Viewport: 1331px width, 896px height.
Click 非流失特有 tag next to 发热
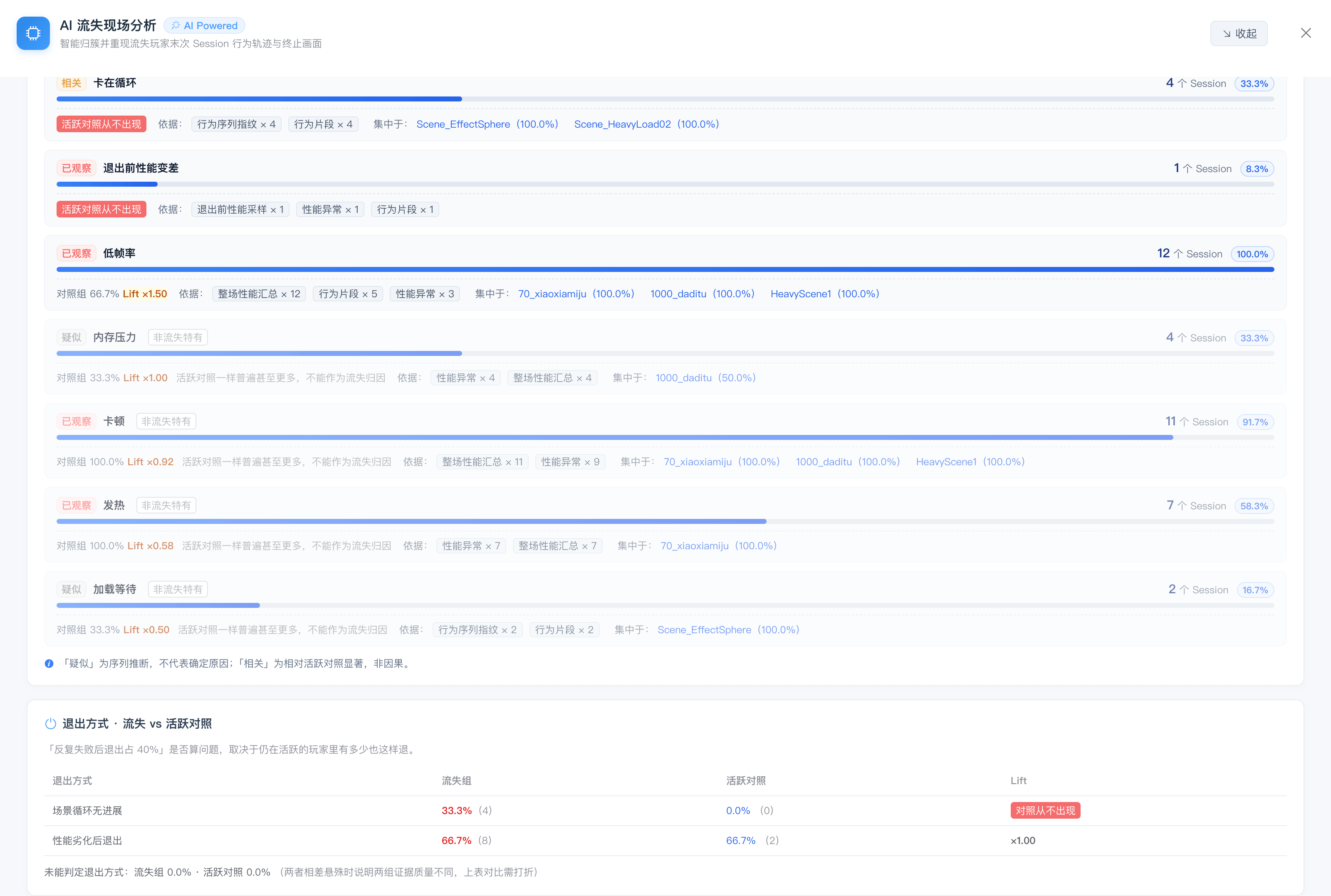click(x=166, y=505)
